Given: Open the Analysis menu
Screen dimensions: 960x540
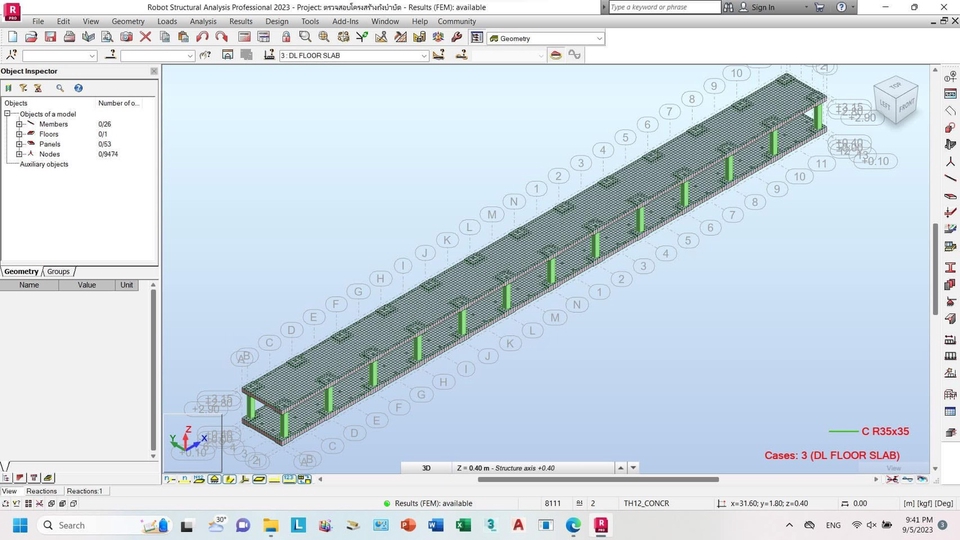Looking at the screenshot, I should point(203,21).
